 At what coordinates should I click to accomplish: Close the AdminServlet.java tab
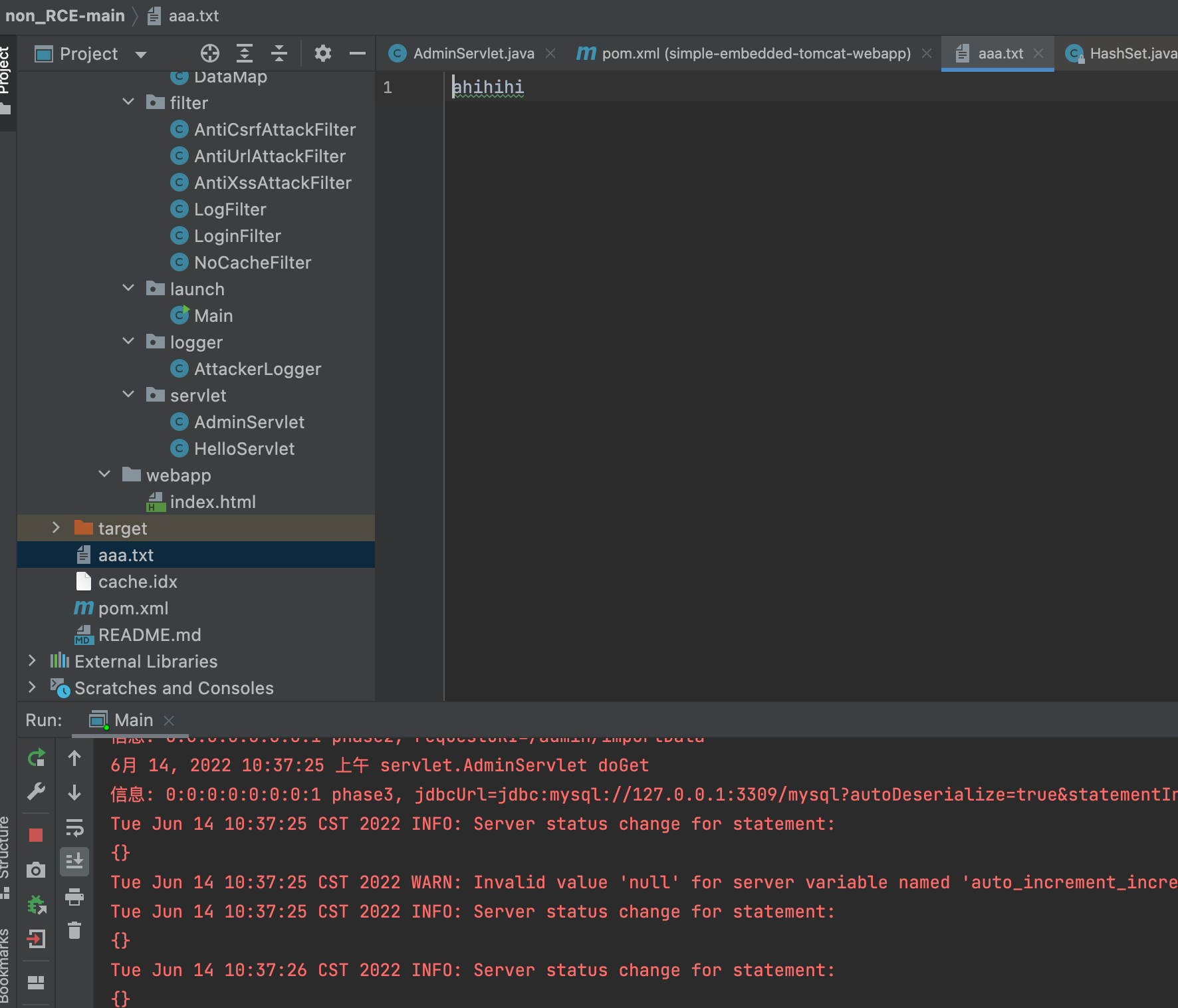pos(550,53)
